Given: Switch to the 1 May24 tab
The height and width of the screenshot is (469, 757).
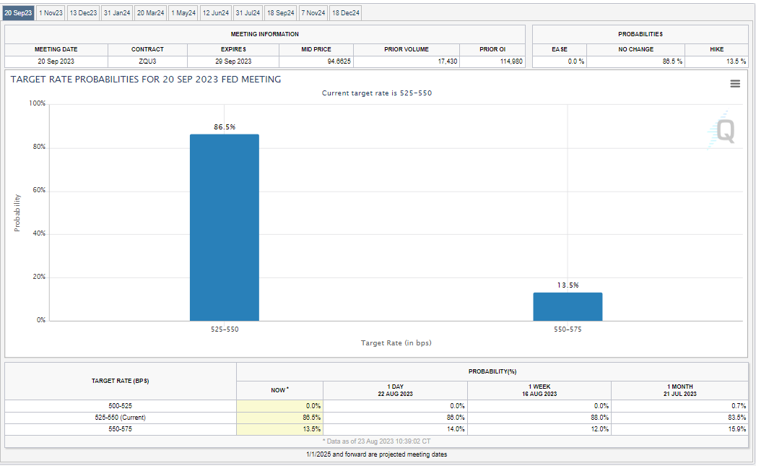Looking at the screenshot, I should pos(184,13).
